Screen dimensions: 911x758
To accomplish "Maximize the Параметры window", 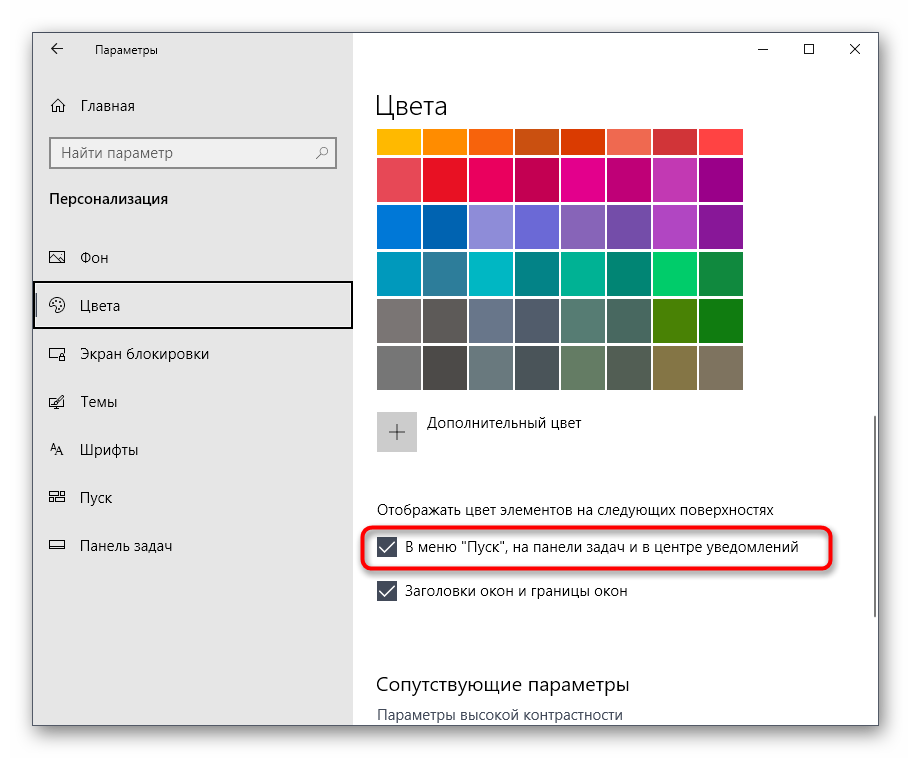I will click(x=809, y=49).
